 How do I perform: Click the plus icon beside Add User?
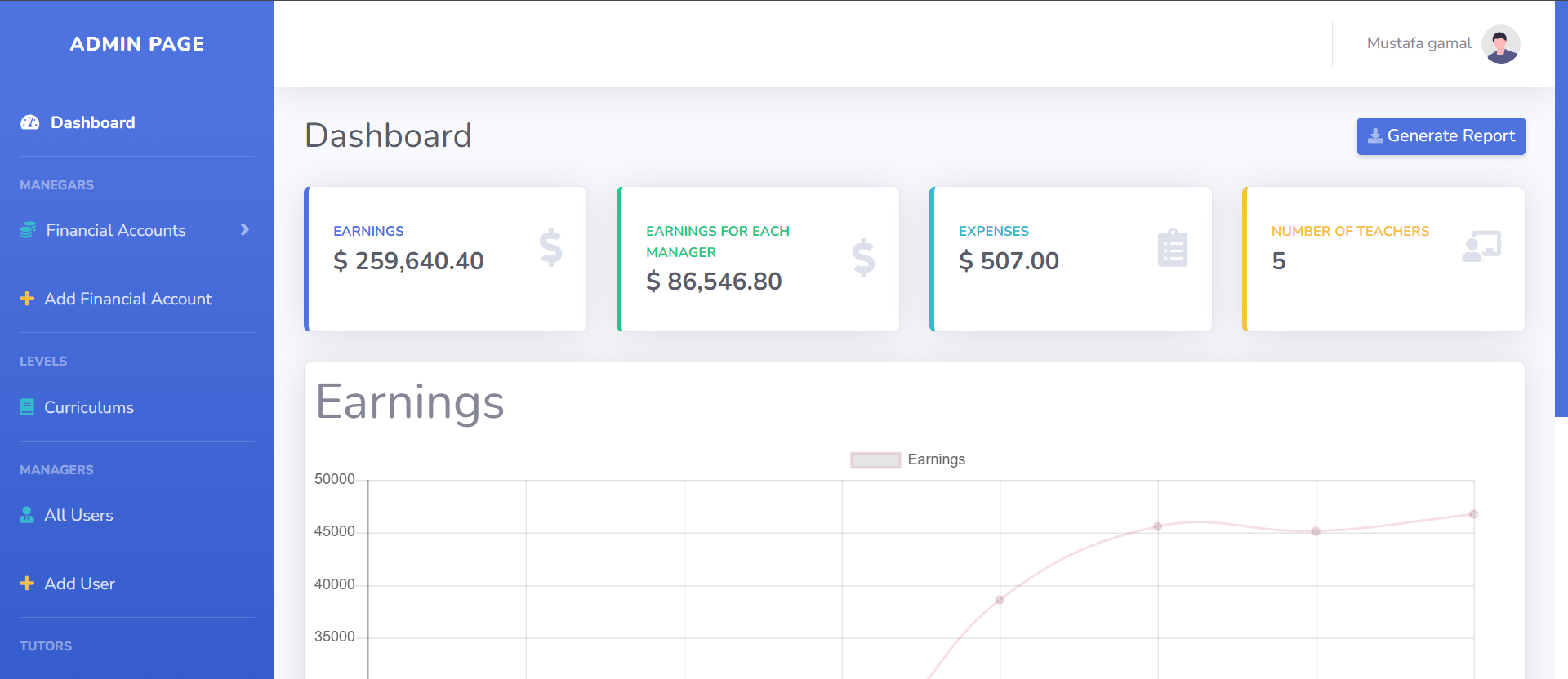coord(27,584)
